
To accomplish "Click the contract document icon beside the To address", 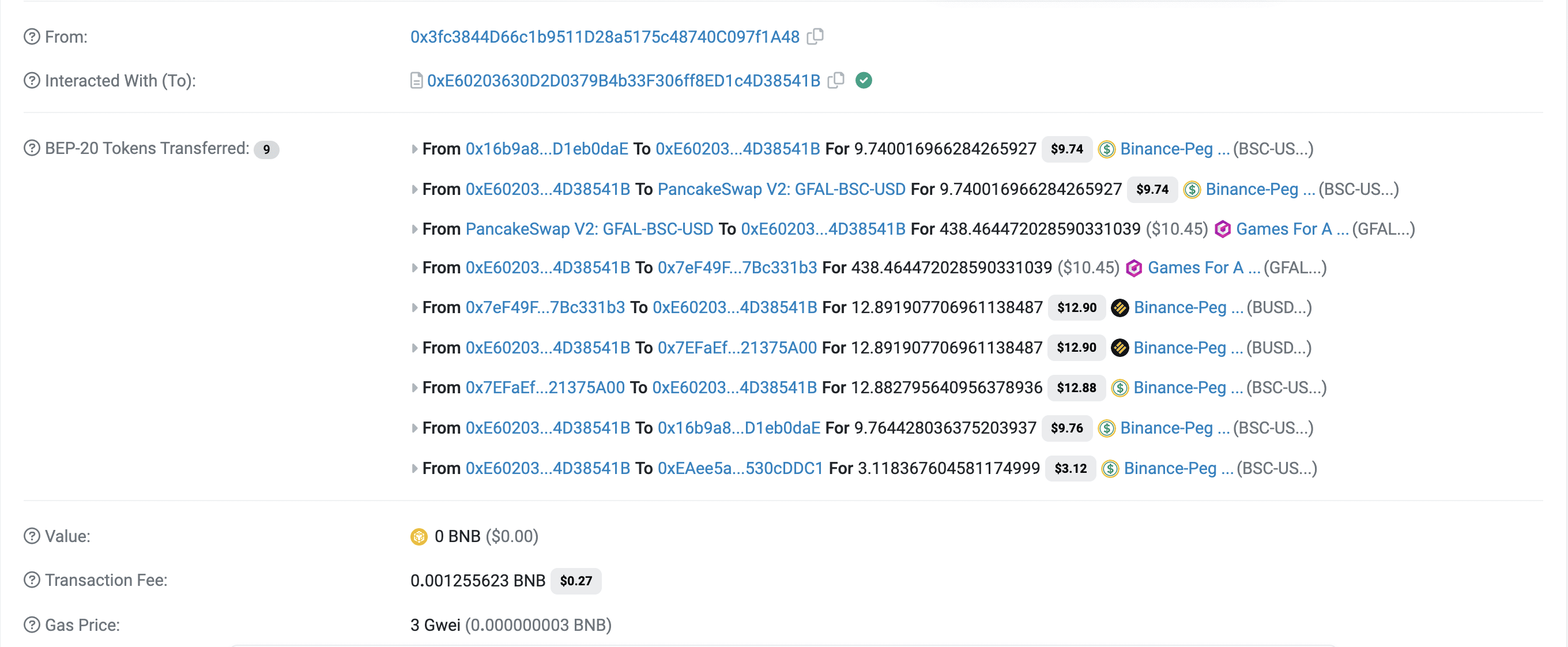I will pos(416,81).
